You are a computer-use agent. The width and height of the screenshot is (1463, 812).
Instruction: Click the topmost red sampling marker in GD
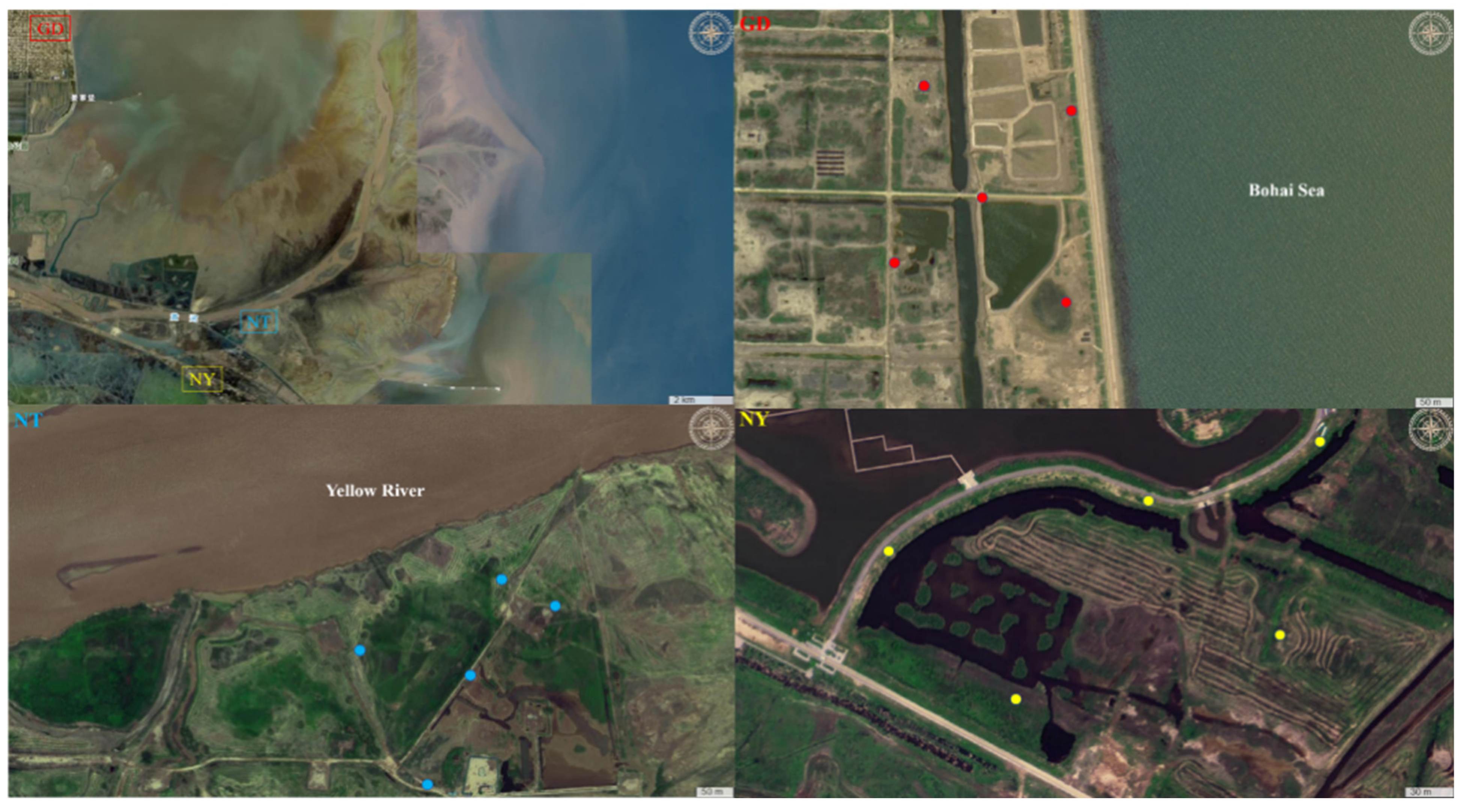point(924,86)
